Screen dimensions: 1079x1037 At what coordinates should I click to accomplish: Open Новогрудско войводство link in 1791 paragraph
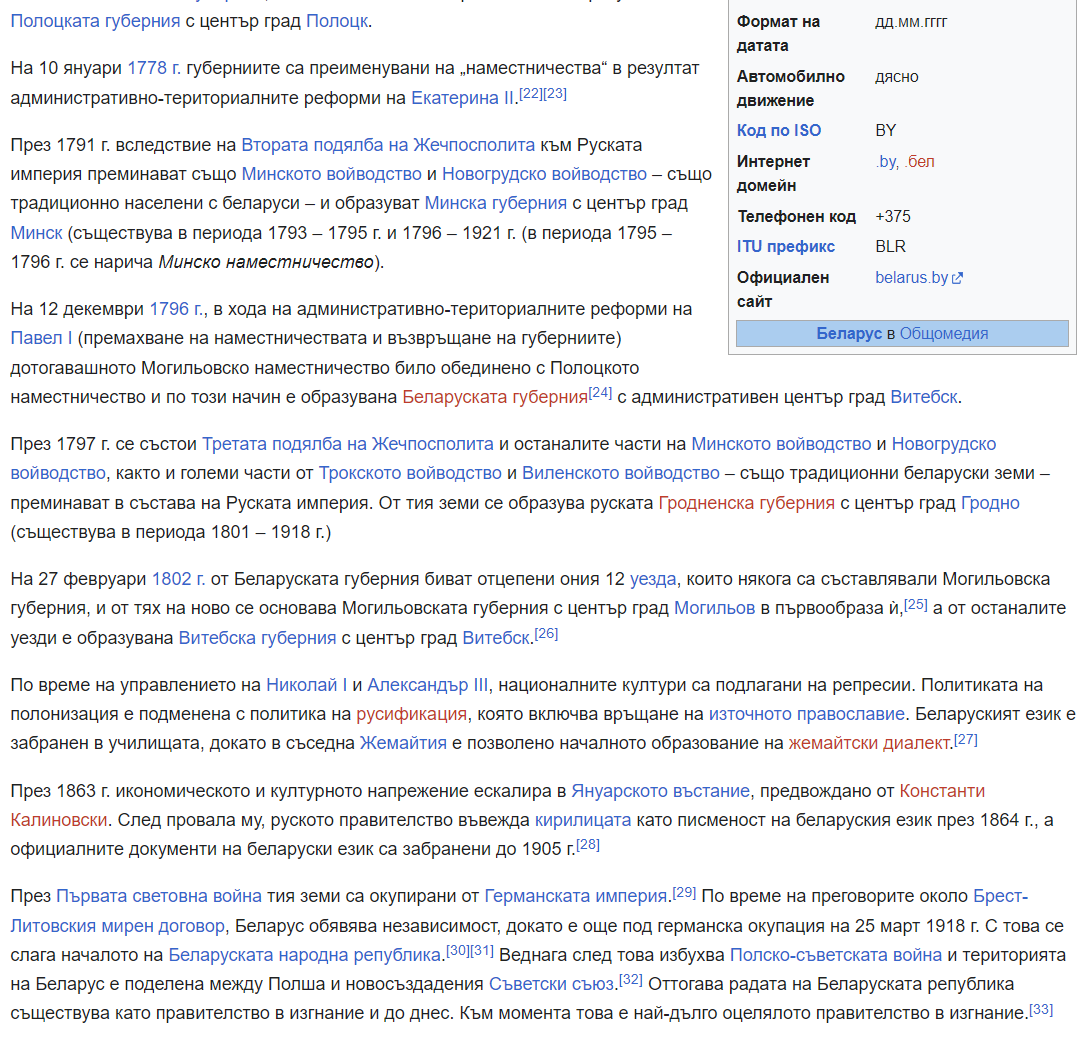pos(544,174)
